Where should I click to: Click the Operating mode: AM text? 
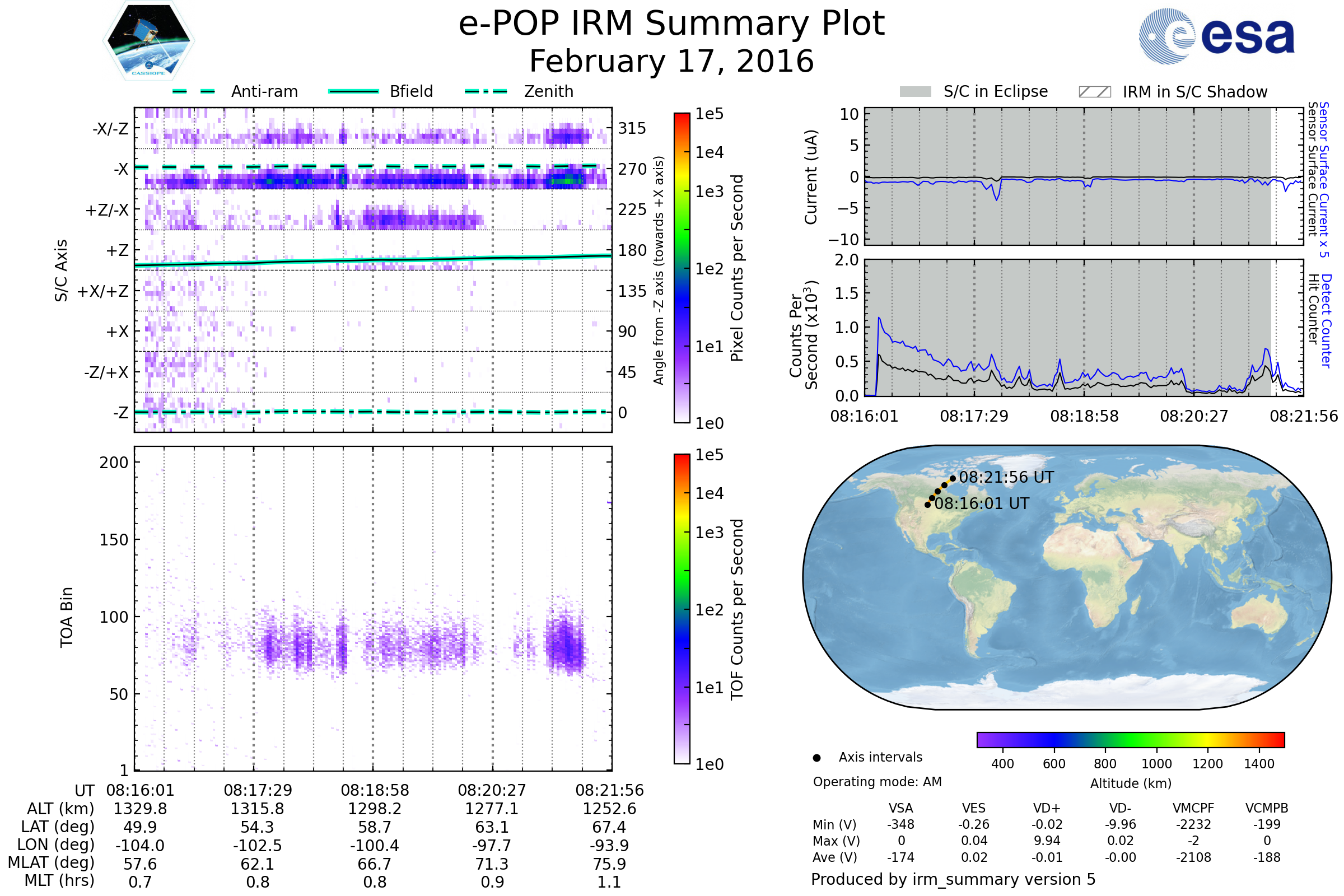coord(877,782)
